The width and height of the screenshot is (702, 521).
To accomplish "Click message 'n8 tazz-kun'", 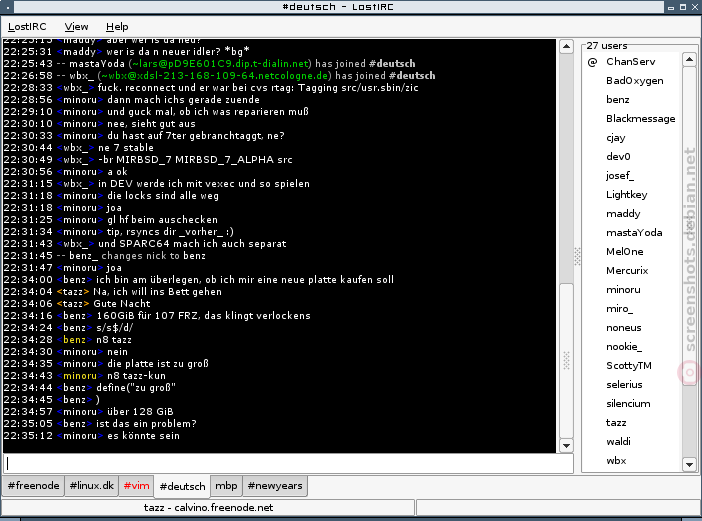I will click(x=136, y=376).
